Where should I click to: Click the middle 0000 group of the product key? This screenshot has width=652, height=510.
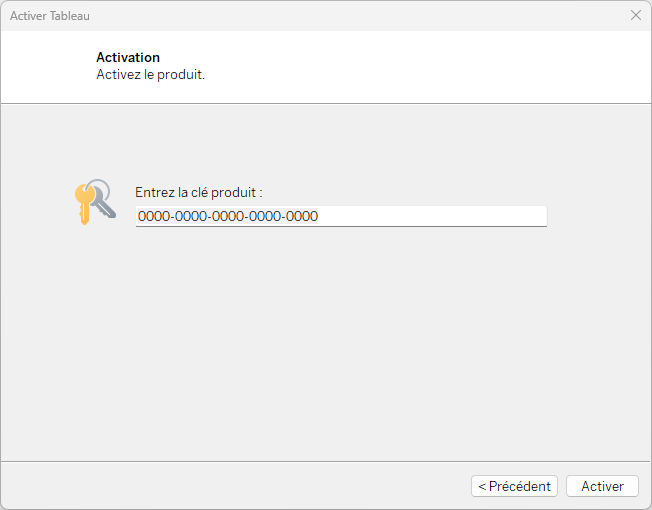228,216
